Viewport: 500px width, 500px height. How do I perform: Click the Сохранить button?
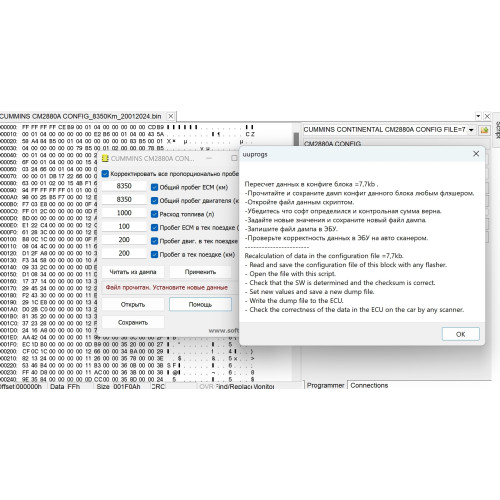[133, 322]
